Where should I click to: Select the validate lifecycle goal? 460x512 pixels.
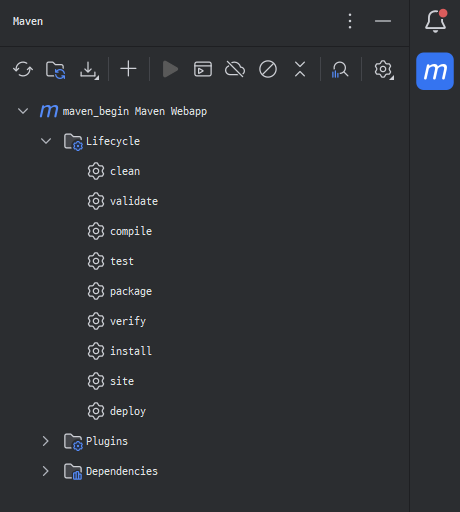[134, 201]
